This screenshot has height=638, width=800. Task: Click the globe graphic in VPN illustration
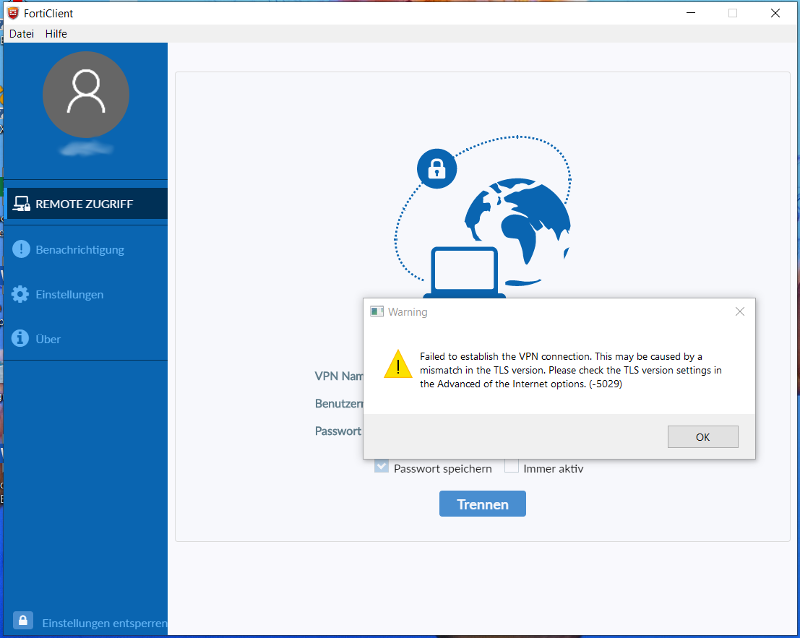(517, 230)
